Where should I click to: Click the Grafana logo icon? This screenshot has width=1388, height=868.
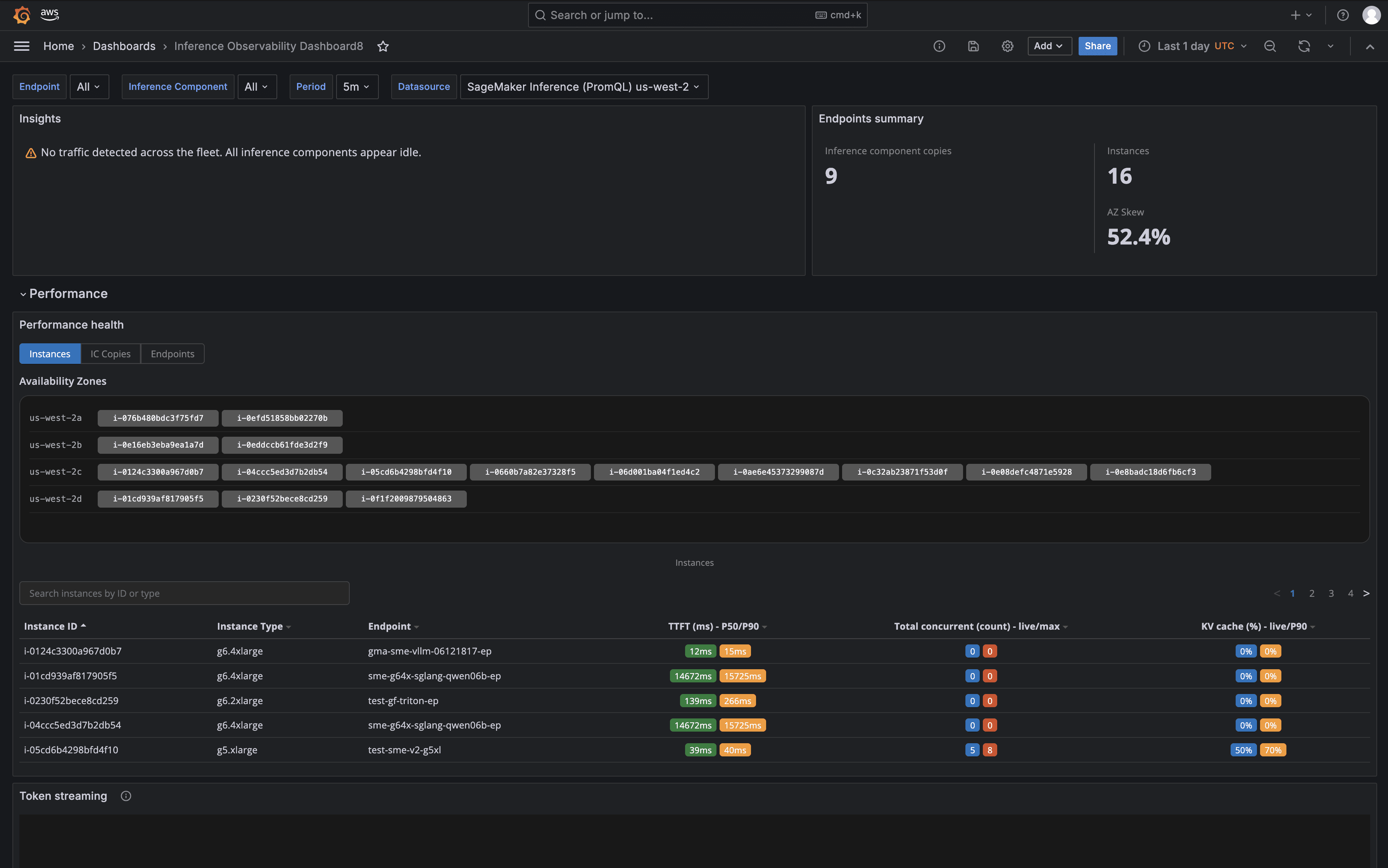[x=22, y=15]
